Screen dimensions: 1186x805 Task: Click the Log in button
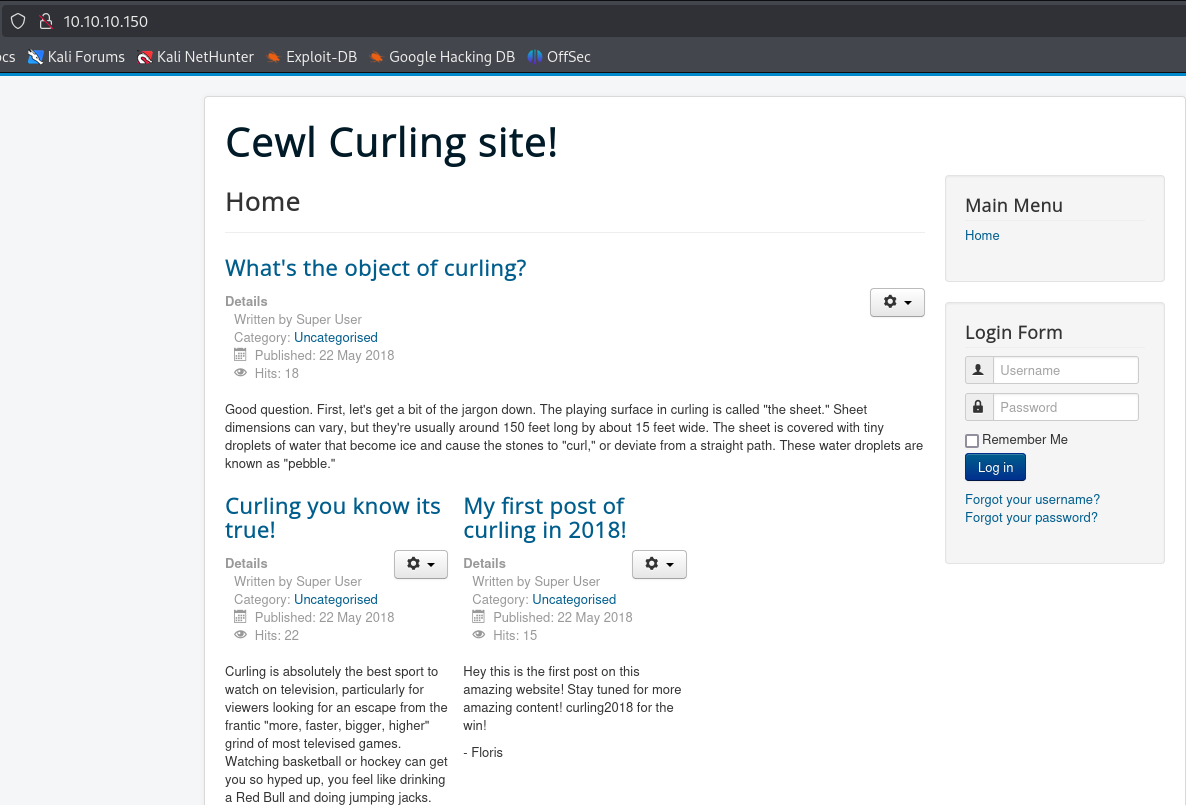pos(995,467)
